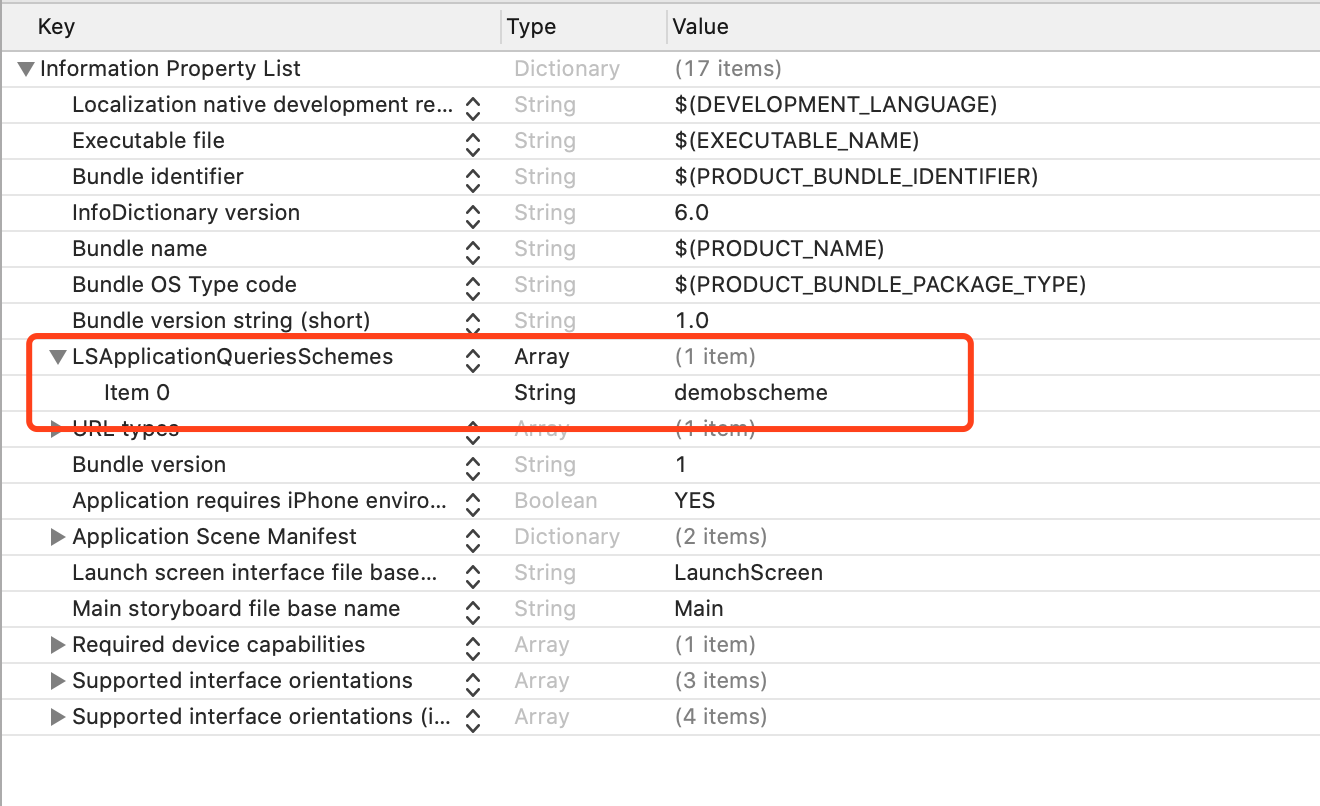Open key stepper for LSApplicationQueriesSchemes
The image size is (1320, 806).
tap(473, 357)
